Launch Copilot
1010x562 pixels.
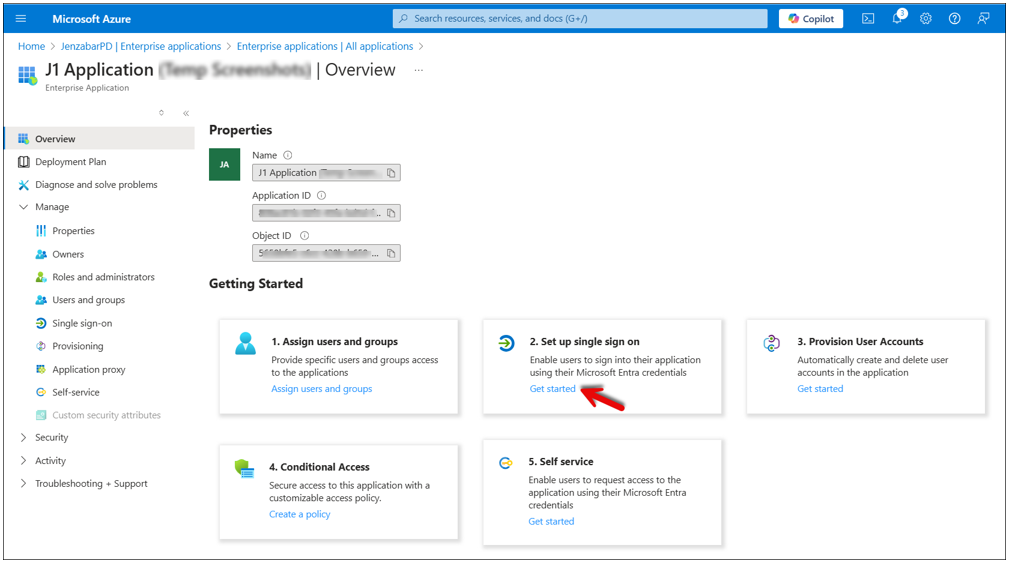811,19
